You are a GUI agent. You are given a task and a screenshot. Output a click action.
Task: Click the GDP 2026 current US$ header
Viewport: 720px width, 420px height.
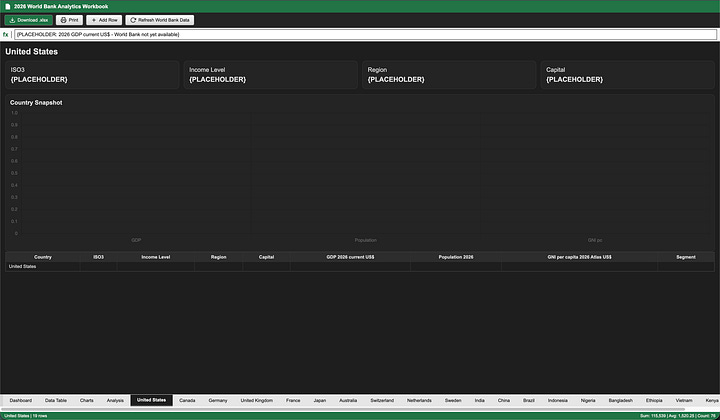click(x=350, y=257)
